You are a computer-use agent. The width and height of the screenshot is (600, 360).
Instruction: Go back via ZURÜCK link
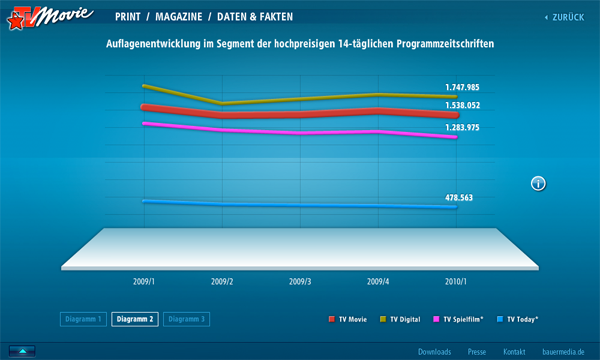point(564,17)
